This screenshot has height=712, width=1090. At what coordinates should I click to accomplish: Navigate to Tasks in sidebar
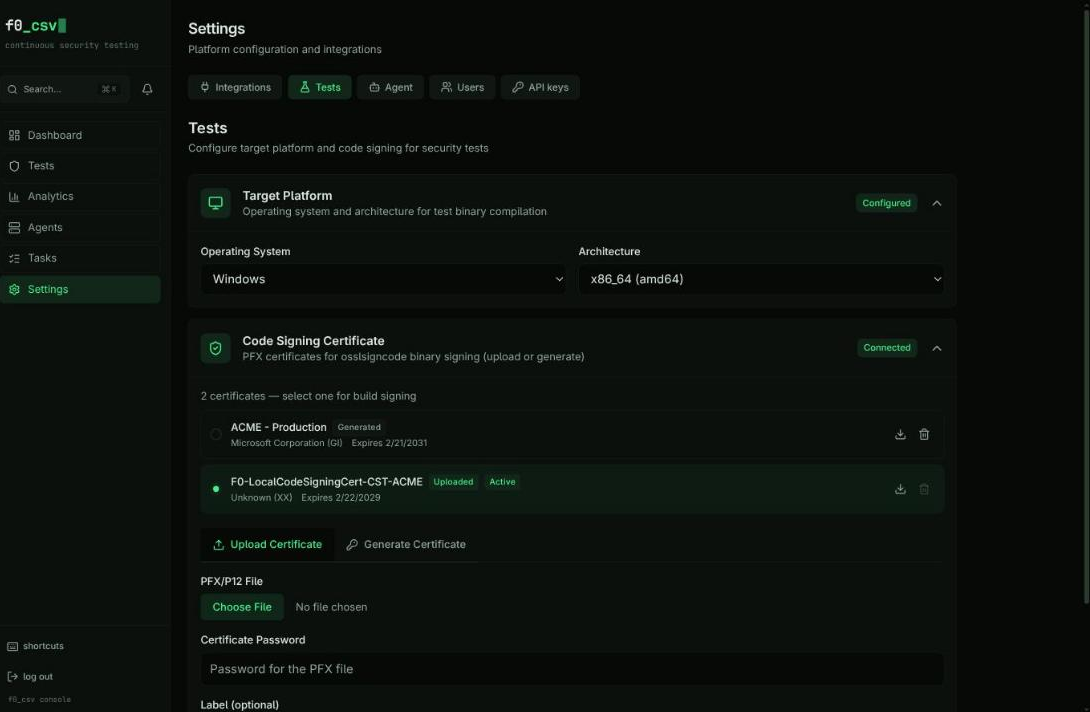(x=81, y=258)
